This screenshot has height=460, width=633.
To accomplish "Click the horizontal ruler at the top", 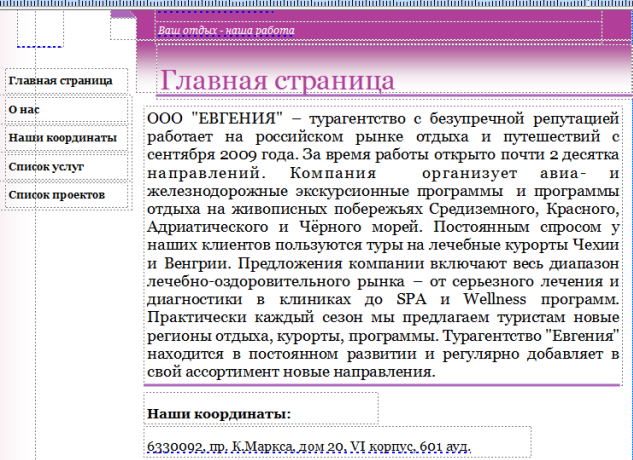I will coord(316,4).
